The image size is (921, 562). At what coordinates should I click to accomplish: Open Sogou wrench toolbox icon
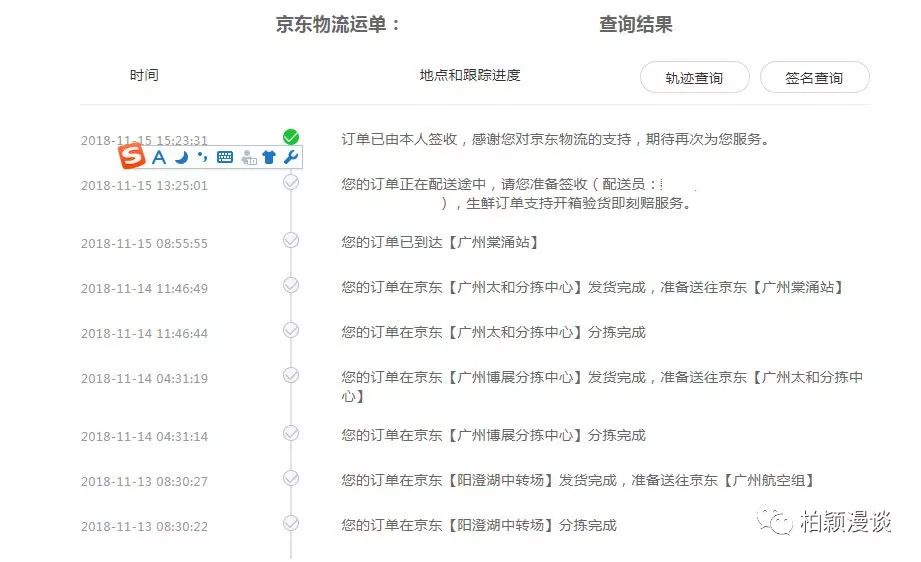[291, 157]
